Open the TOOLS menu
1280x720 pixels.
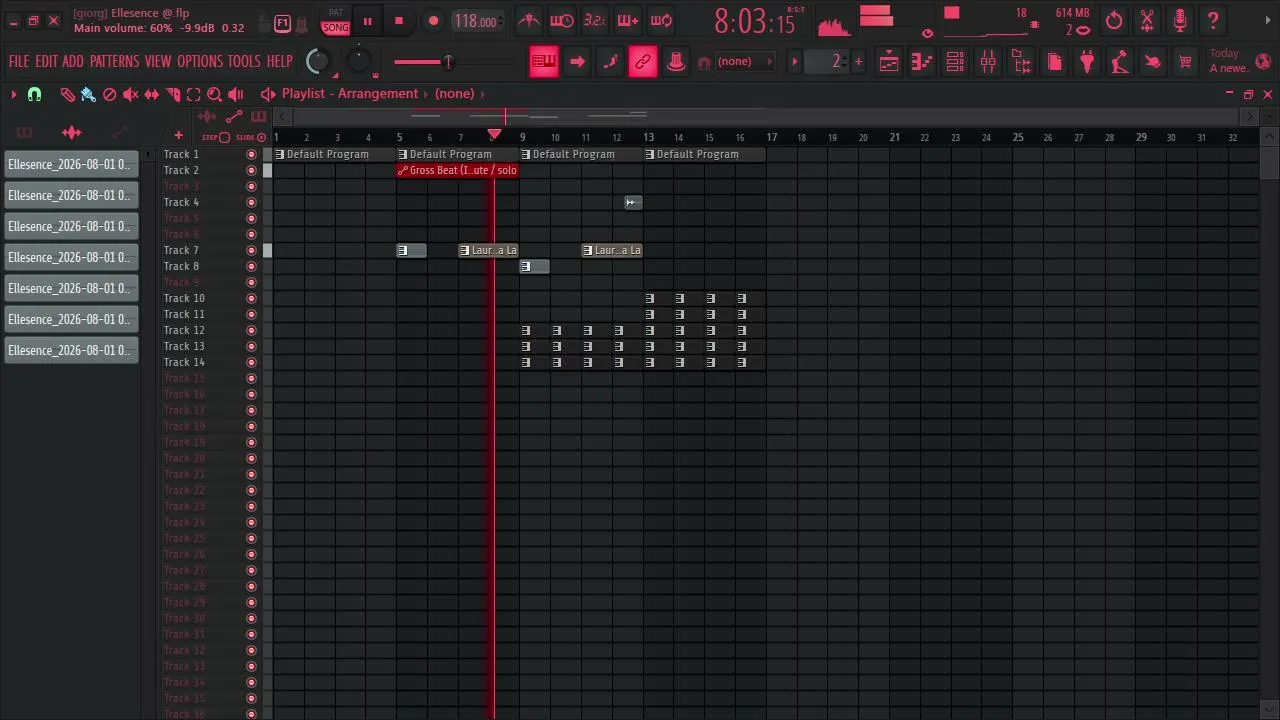(x=244, y=62)
